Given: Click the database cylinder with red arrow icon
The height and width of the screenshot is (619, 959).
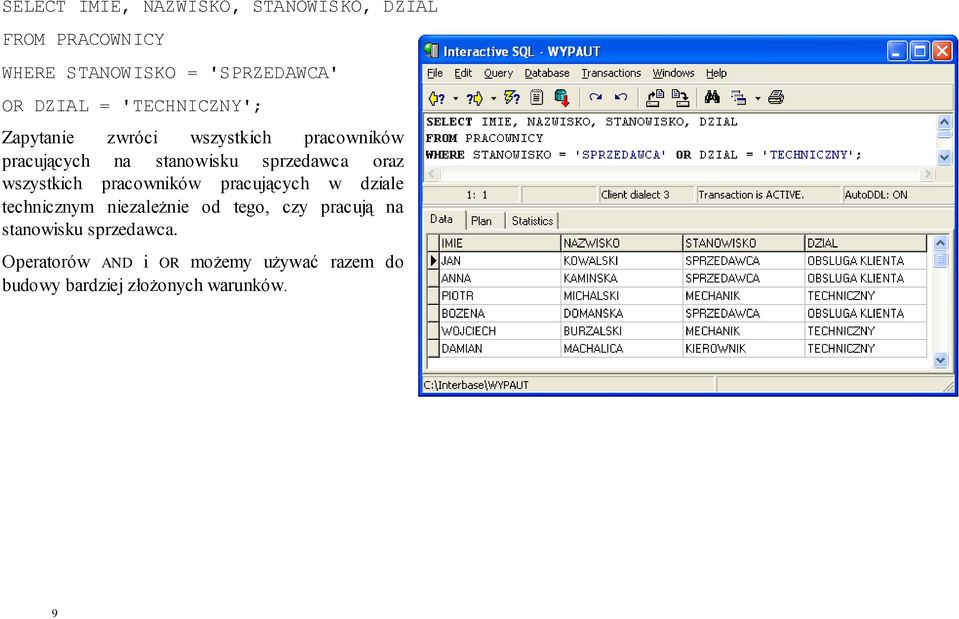Looking at the screenshot, I should [561, 98].
